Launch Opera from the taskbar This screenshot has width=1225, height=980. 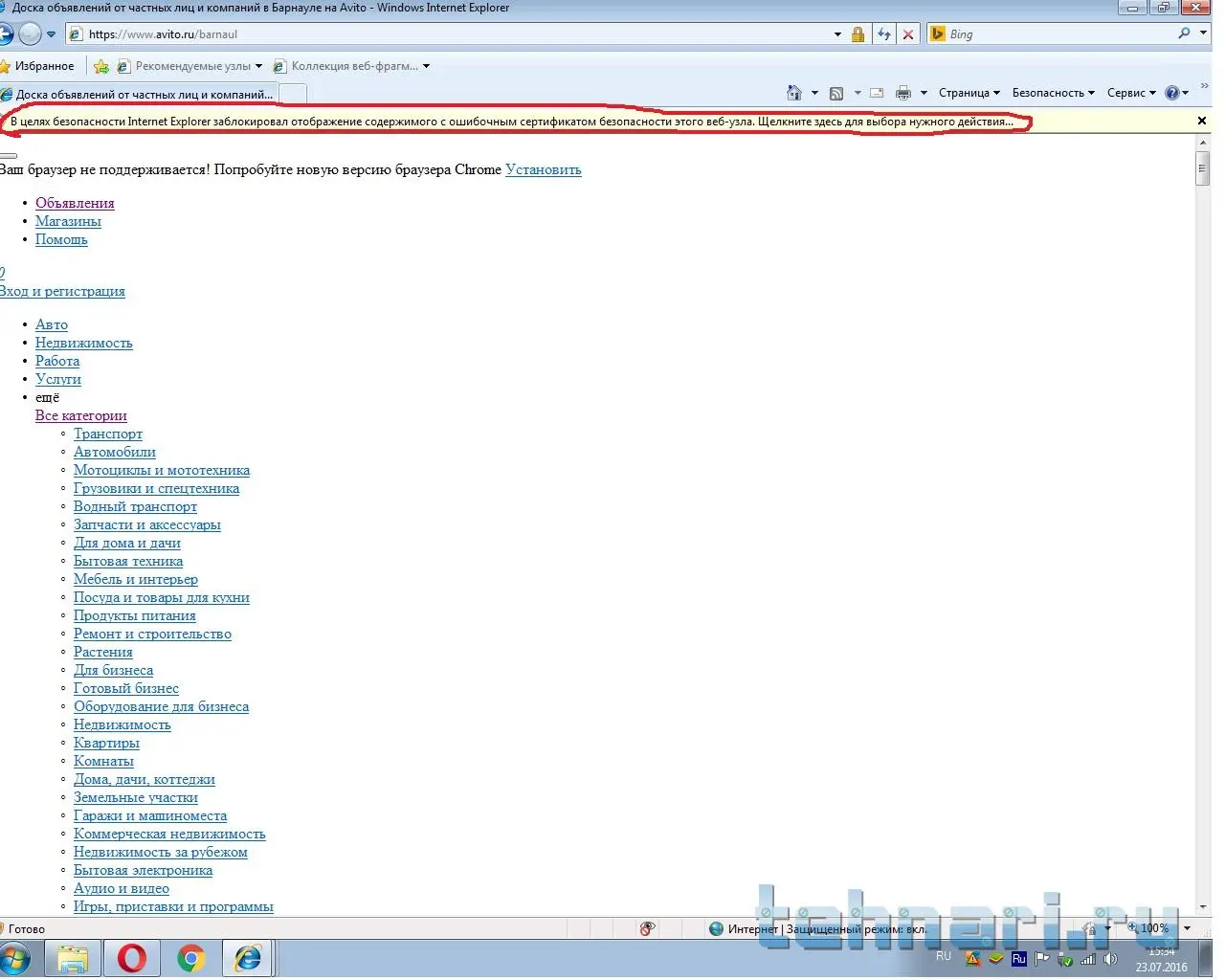pyautogui.click(x=132, y=958)
